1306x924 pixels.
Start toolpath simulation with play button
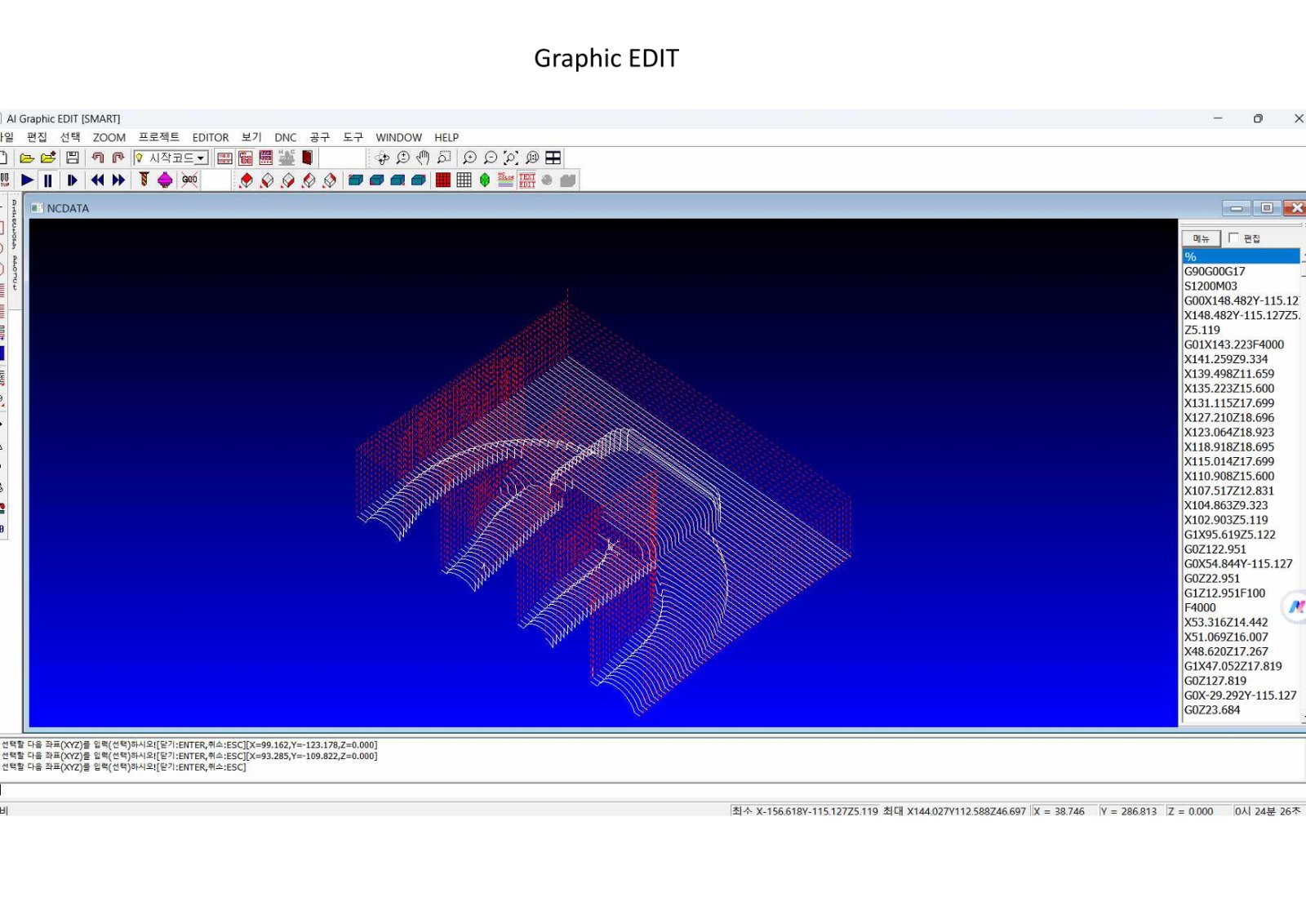[x=27, y=180]
